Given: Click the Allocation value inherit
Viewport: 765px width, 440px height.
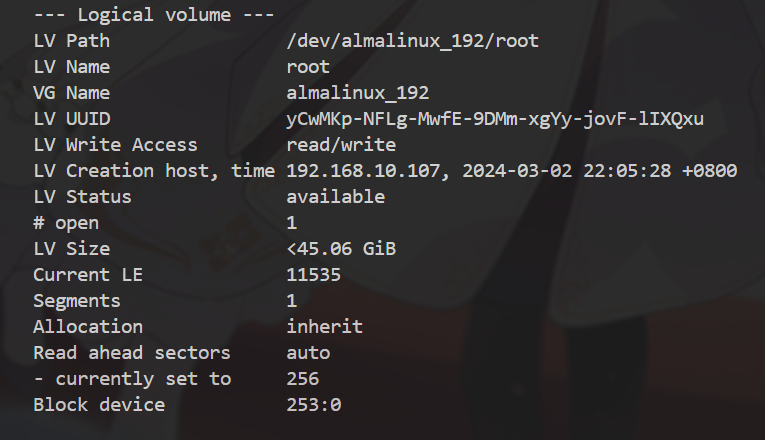Looking at the screenshot, I should click(324, 327).
